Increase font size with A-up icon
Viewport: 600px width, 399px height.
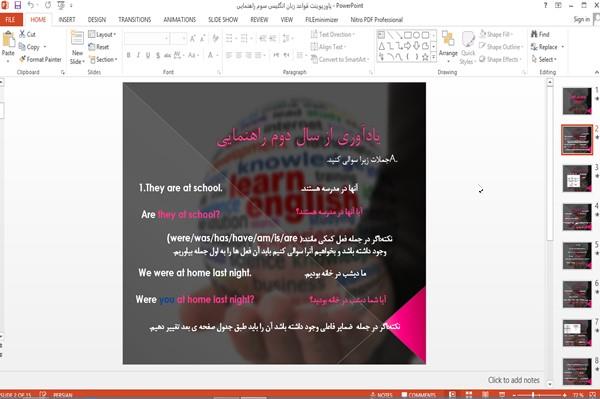[192, 38]
